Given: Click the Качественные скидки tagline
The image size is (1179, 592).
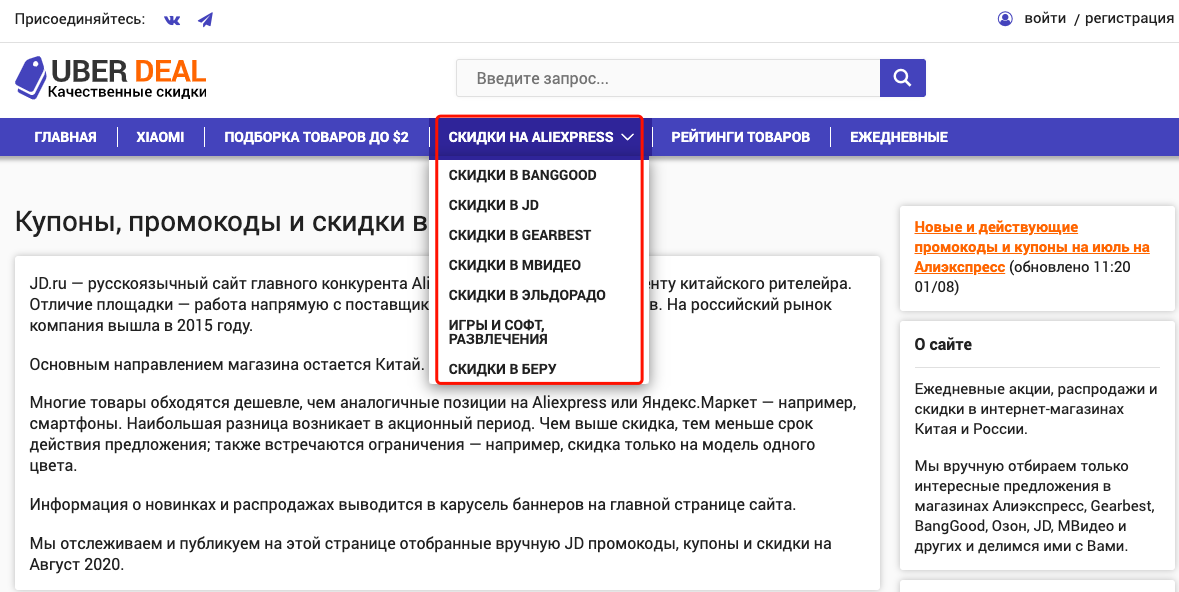Looking at the screenshot, I should point(127,93).
